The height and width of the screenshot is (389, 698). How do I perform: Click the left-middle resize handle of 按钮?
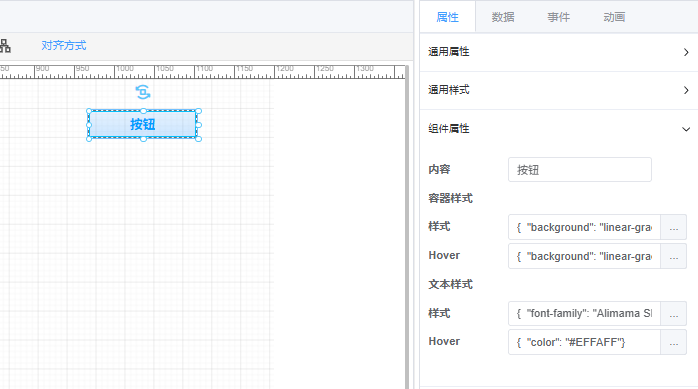click(89, 125)
